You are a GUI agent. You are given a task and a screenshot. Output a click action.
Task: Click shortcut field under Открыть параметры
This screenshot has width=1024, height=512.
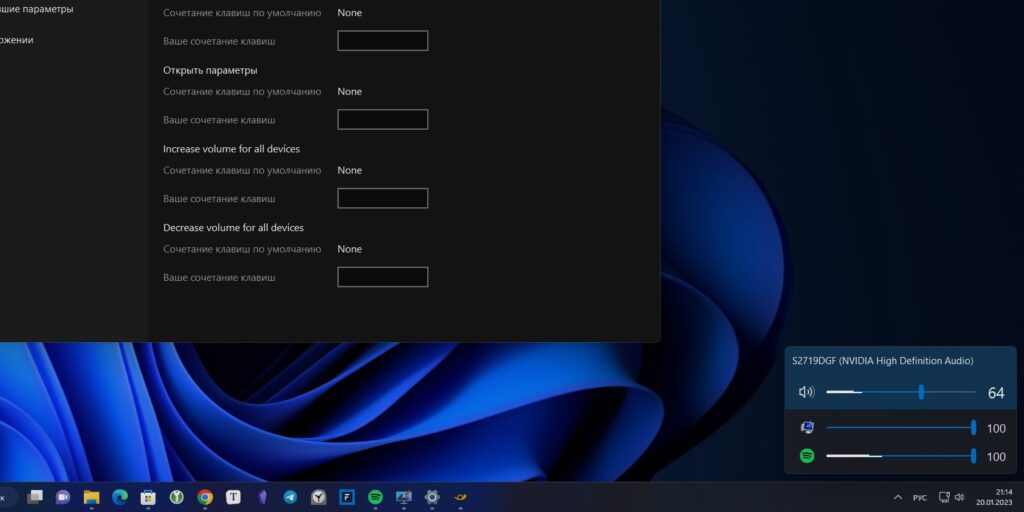tap(383, 120)
